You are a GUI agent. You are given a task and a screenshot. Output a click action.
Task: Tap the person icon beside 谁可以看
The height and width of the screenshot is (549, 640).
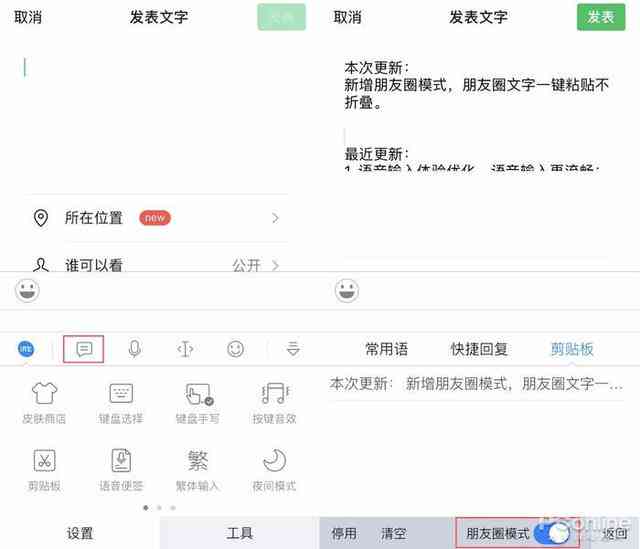click(41, 264)
